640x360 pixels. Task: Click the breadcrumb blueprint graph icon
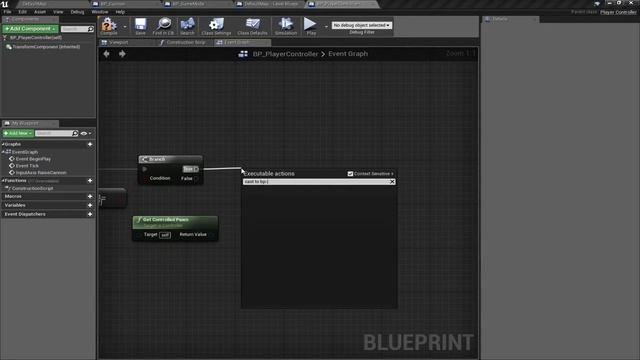click(243, 54)
